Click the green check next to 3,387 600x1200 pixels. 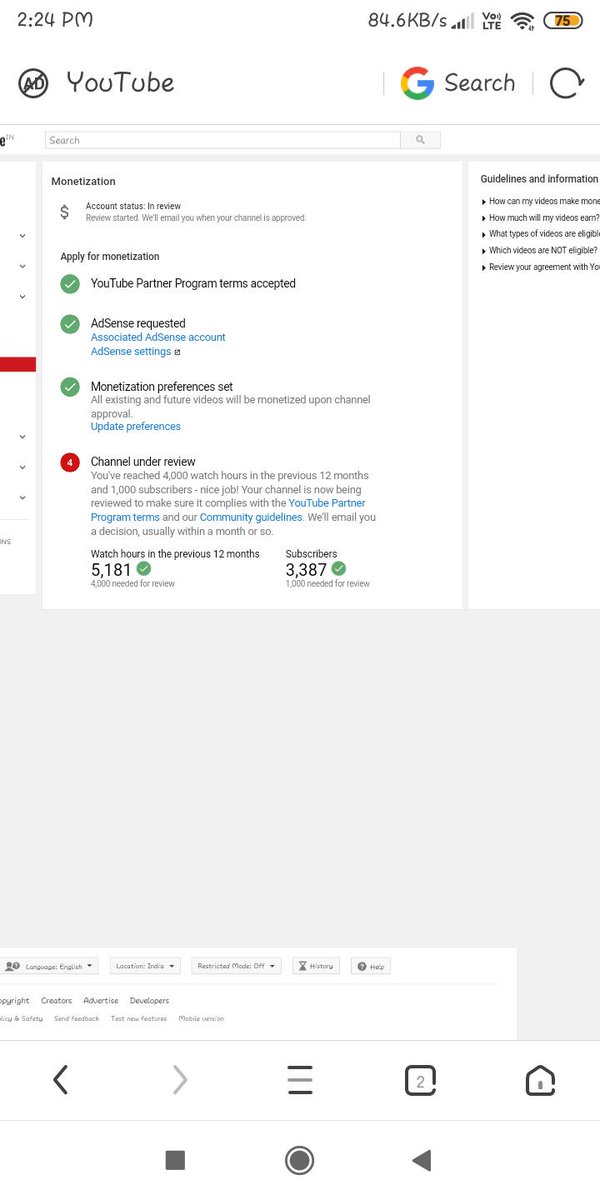[x=339, y=569]
